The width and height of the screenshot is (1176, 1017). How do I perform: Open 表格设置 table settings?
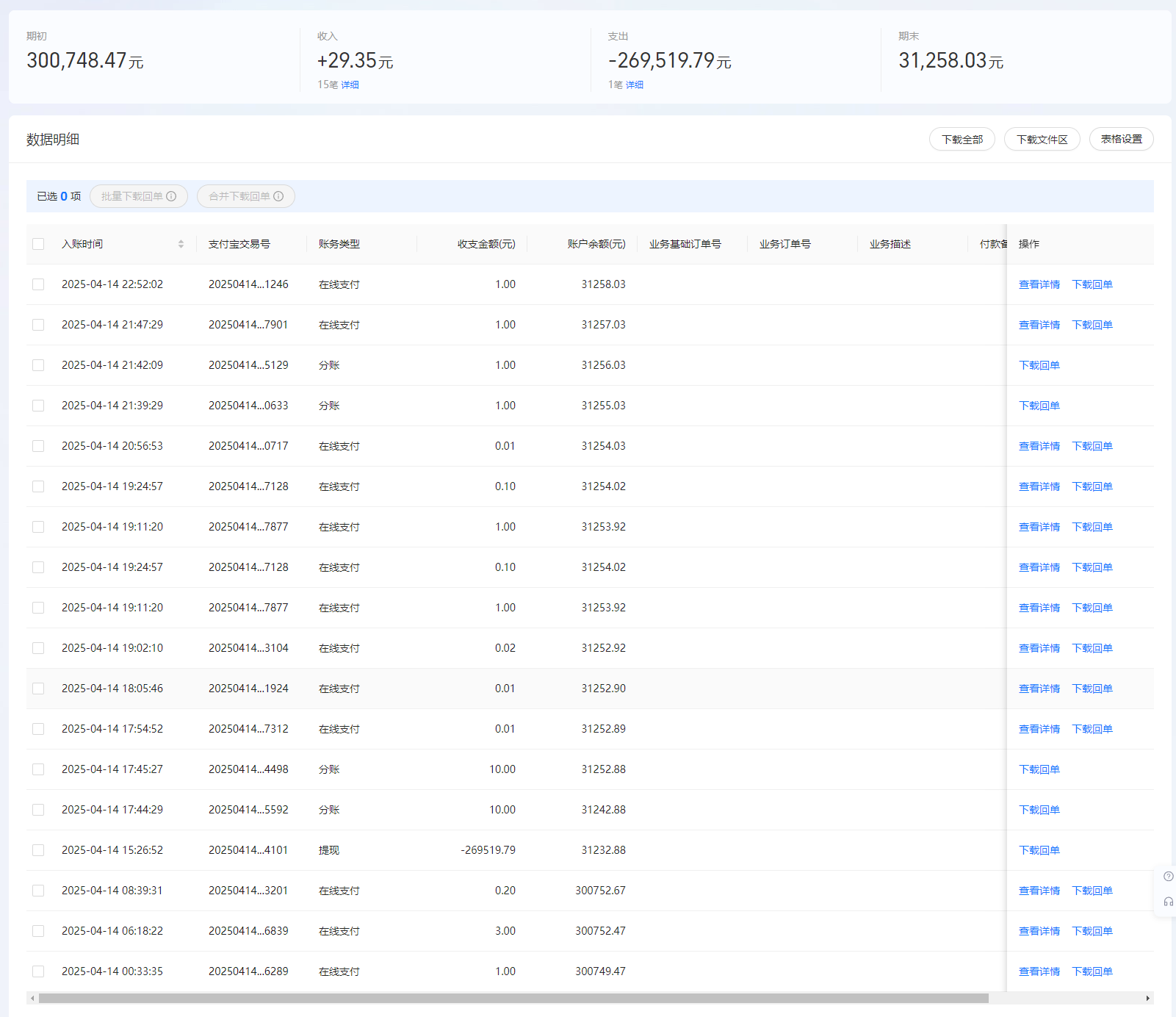[1121, 139]
